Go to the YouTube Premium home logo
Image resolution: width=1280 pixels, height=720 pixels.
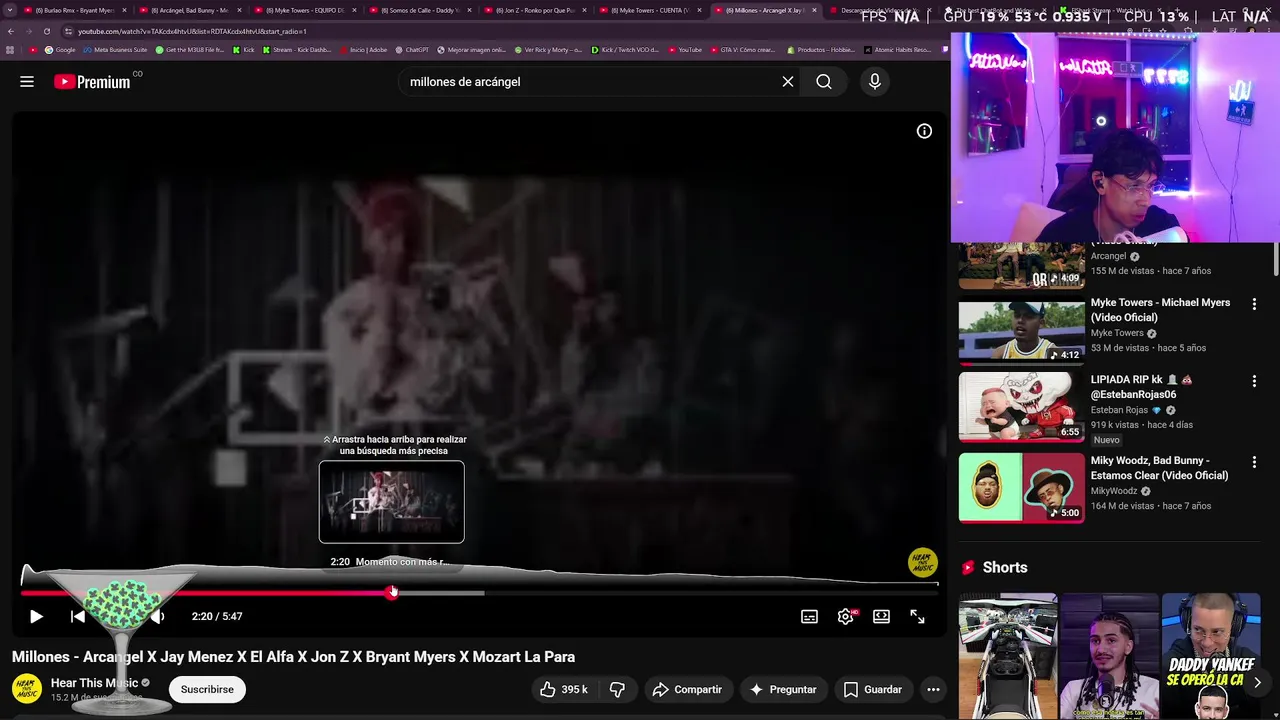(x=92, y=82)
